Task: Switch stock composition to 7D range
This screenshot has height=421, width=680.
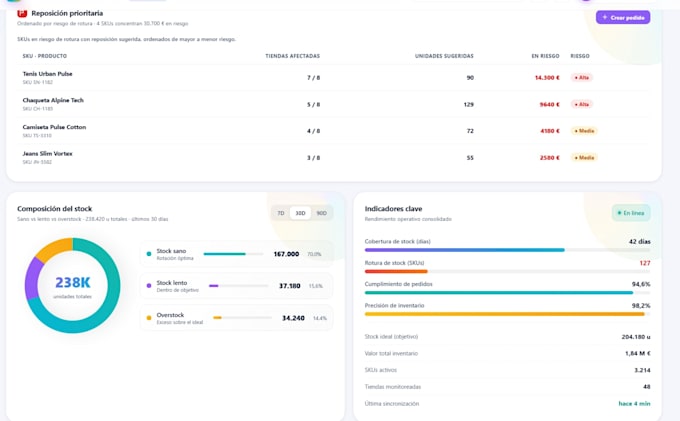Action: (281, 213)
